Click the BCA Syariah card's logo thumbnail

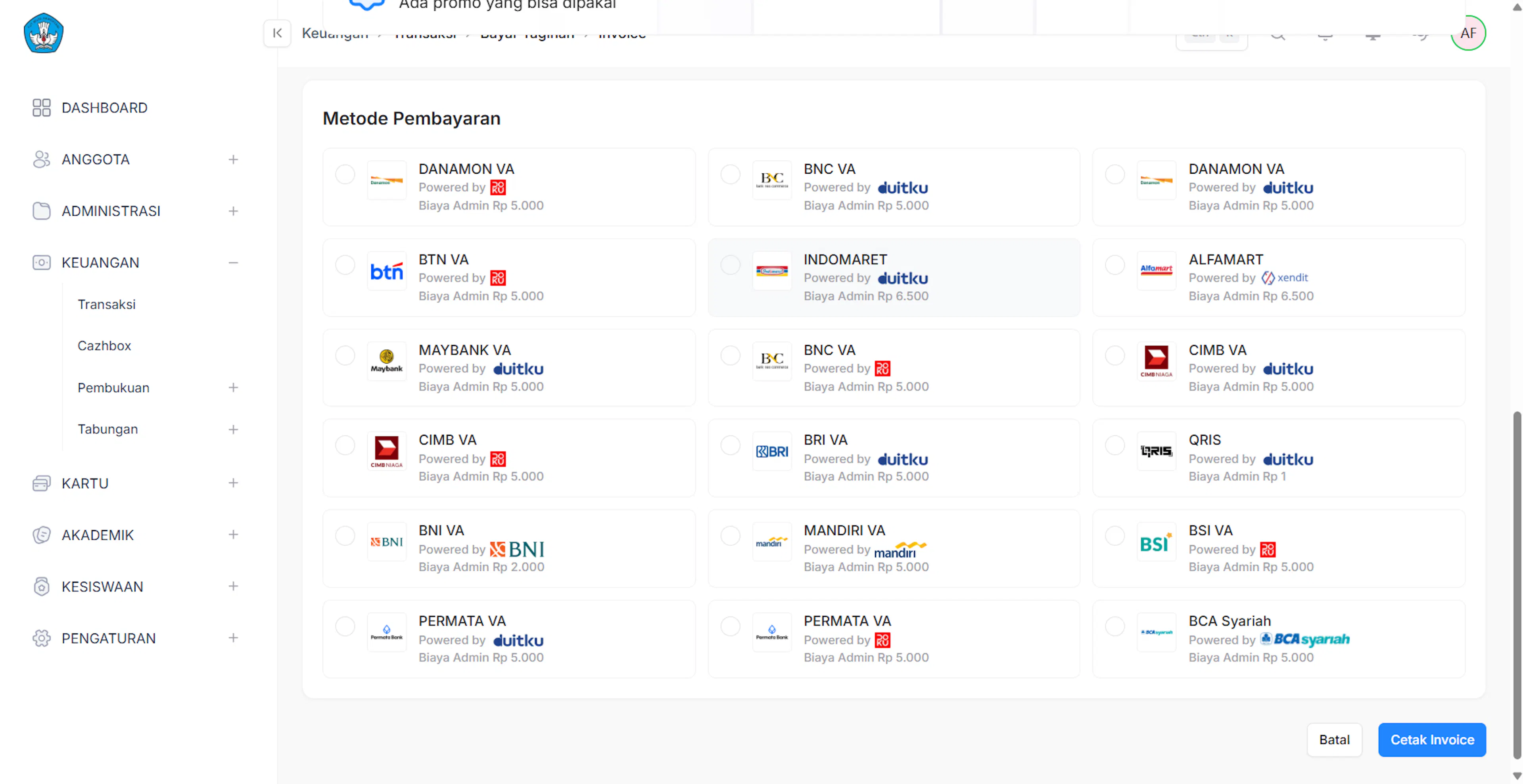tap(1157, 633)
